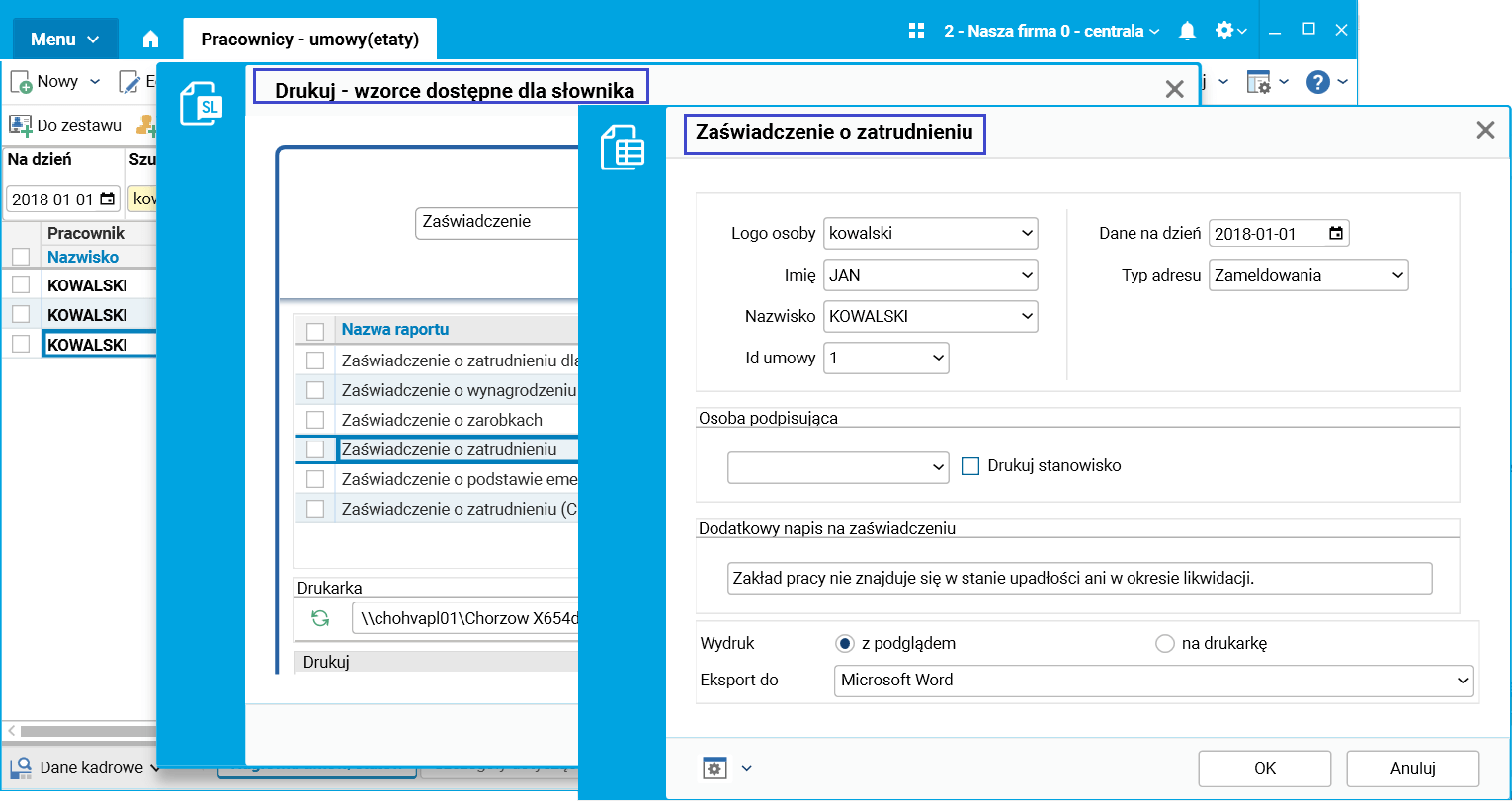
Task: Open the Nazwisko dropdown in the dialog
Action: (x=1028, y=317)
